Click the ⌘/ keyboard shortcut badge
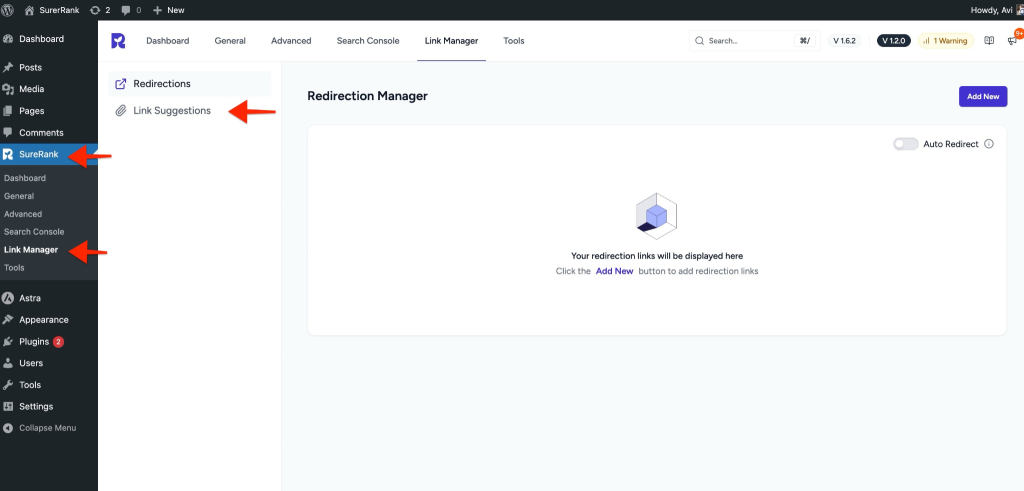Image resolution: width=1024 pixels, height=491 pixels. 804,40
